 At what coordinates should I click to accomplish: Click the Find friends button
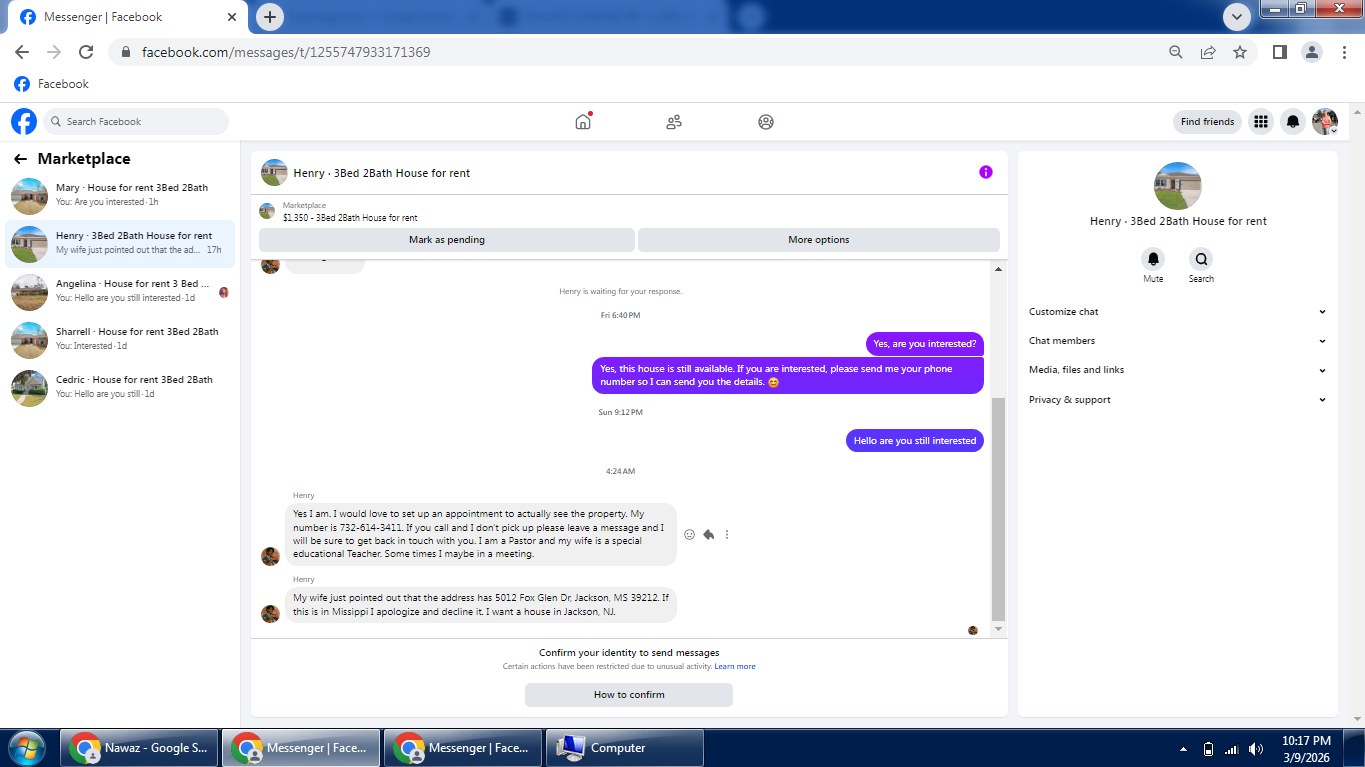pos(1207,122)
